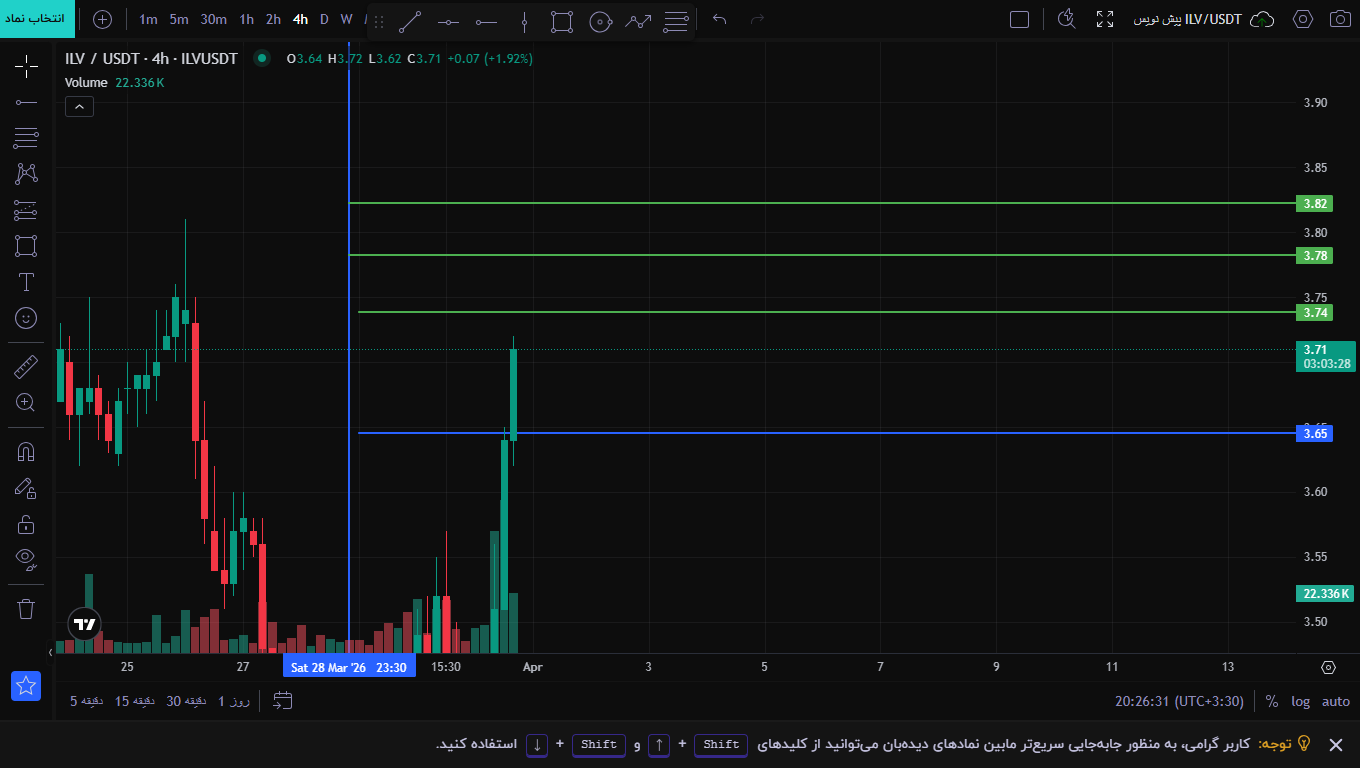Image resolution: width=1360 pixels, height=768 pixels.
Task: Select circle tool in favorites toolbar
Action: (x=600, y=21)
